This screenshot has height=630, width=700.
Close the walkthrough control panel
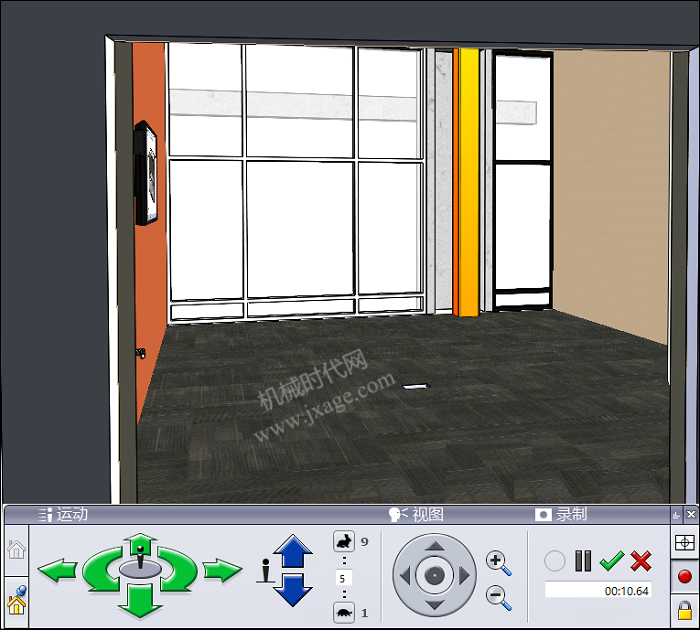(691, 515)
